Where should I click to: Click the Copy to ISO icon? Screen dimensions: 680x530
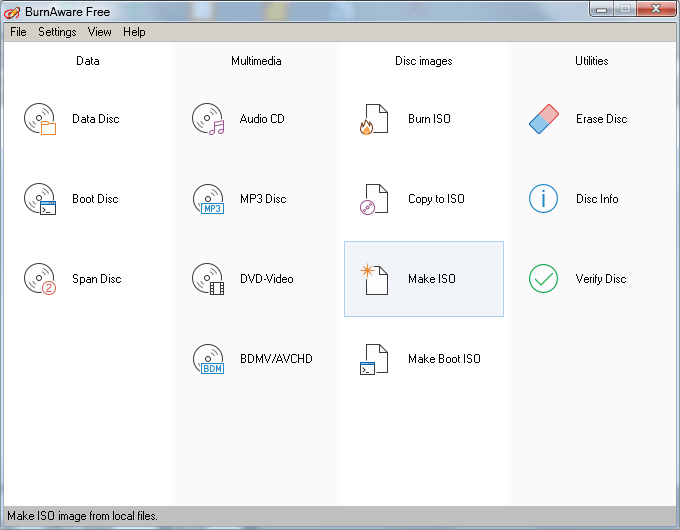pos(374,199)
